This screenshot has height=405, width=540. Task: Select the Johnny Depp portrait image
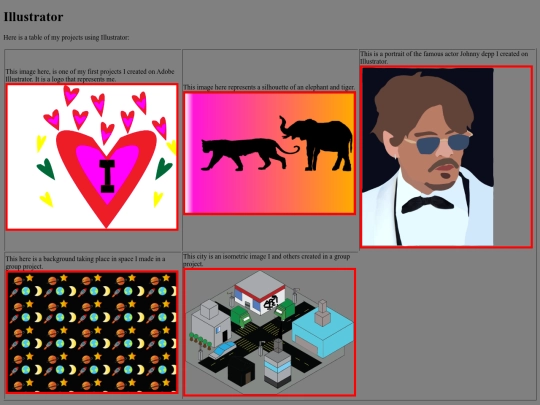[x=446, y=157]
